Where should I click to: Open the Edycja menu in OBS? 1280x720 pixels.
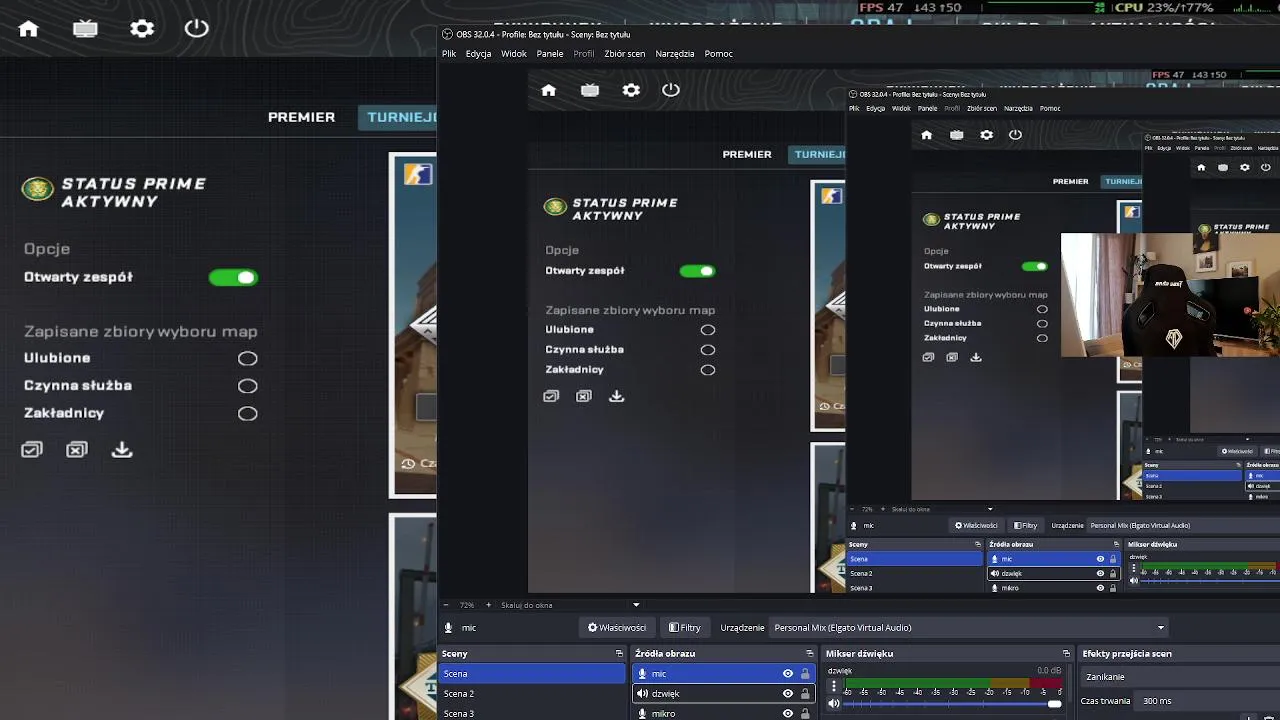click(478, 54)
